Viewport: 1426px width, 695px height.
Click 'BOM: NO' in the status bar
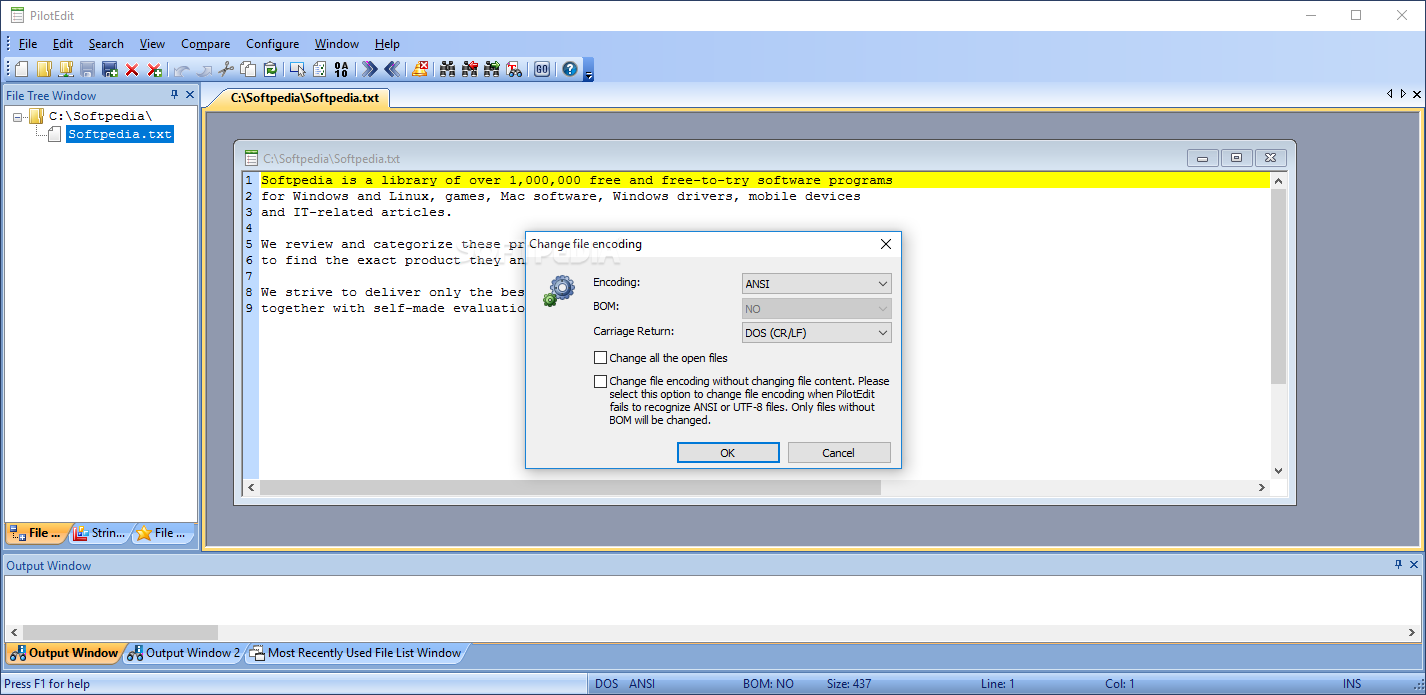[768, 684]
